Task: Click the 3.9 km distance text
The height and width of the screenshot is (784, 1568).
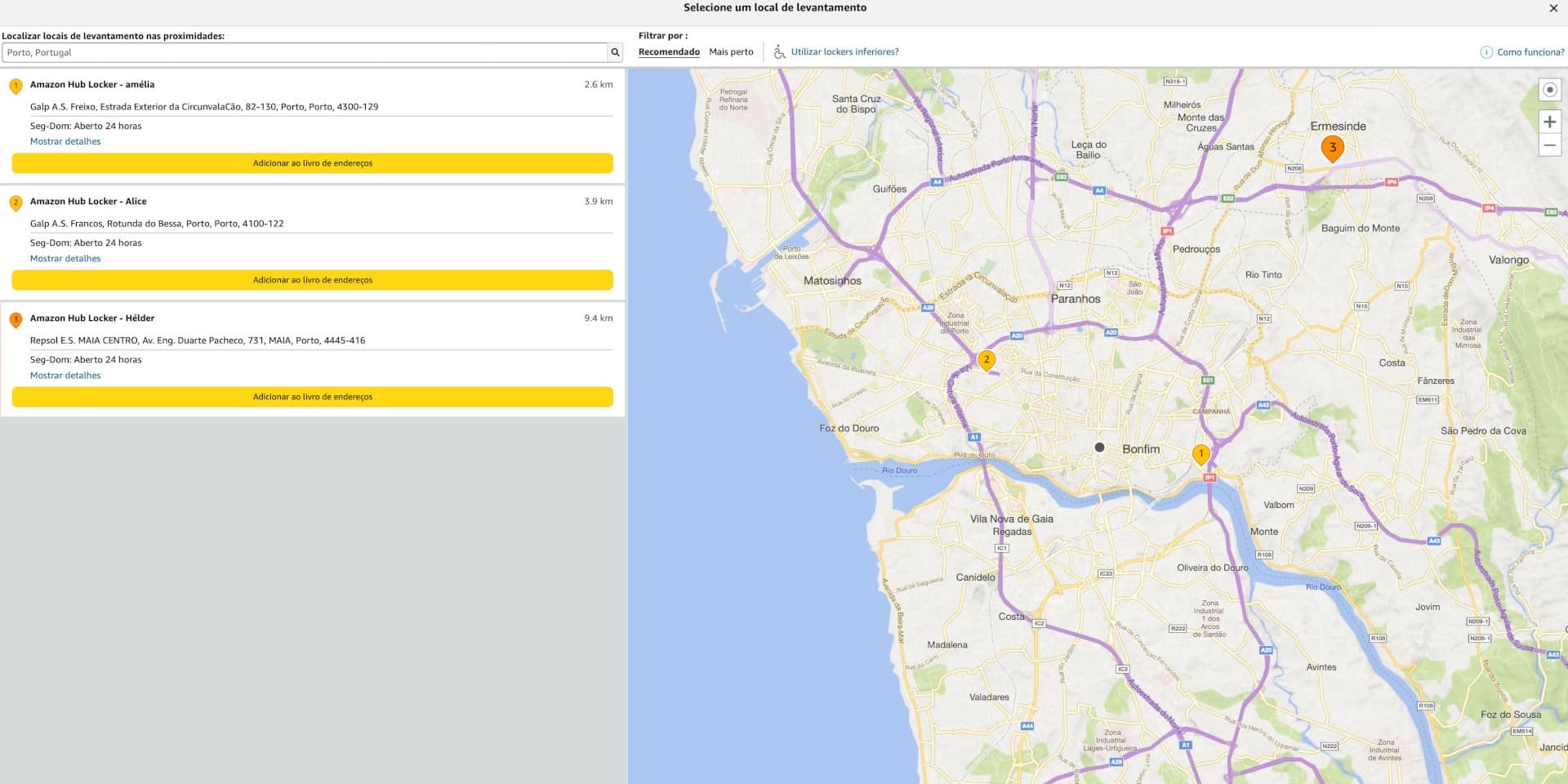Action: point(599,202)
